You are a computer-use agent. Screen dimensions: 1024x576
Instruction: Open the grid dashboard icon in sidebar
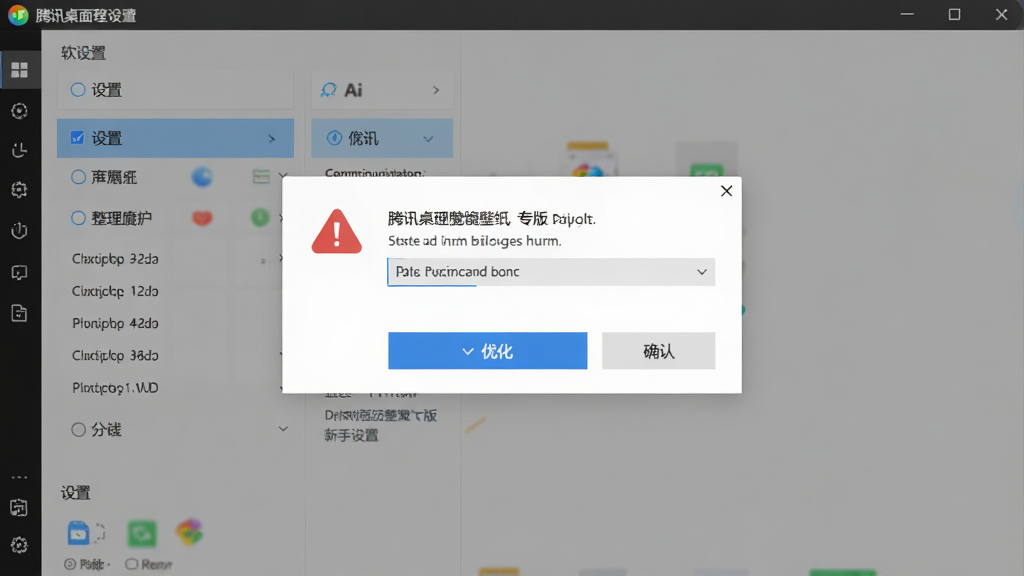20,69
